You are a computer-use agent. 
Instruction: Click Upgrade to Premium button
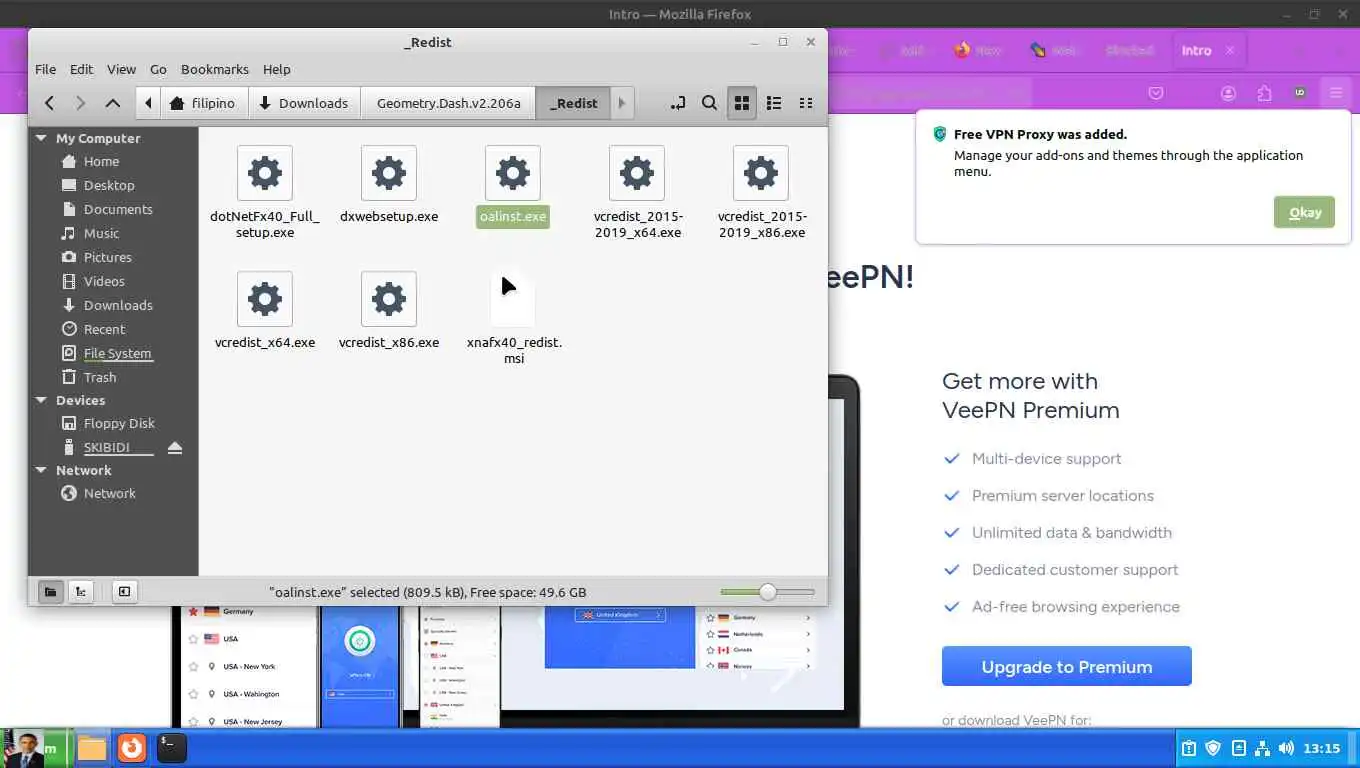point(1066,667)
